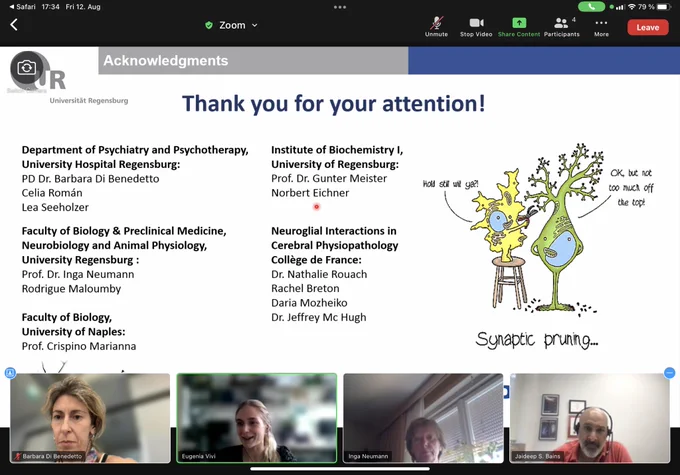Click 'Prof. Crispino Marianna' name

pos(78,346)
